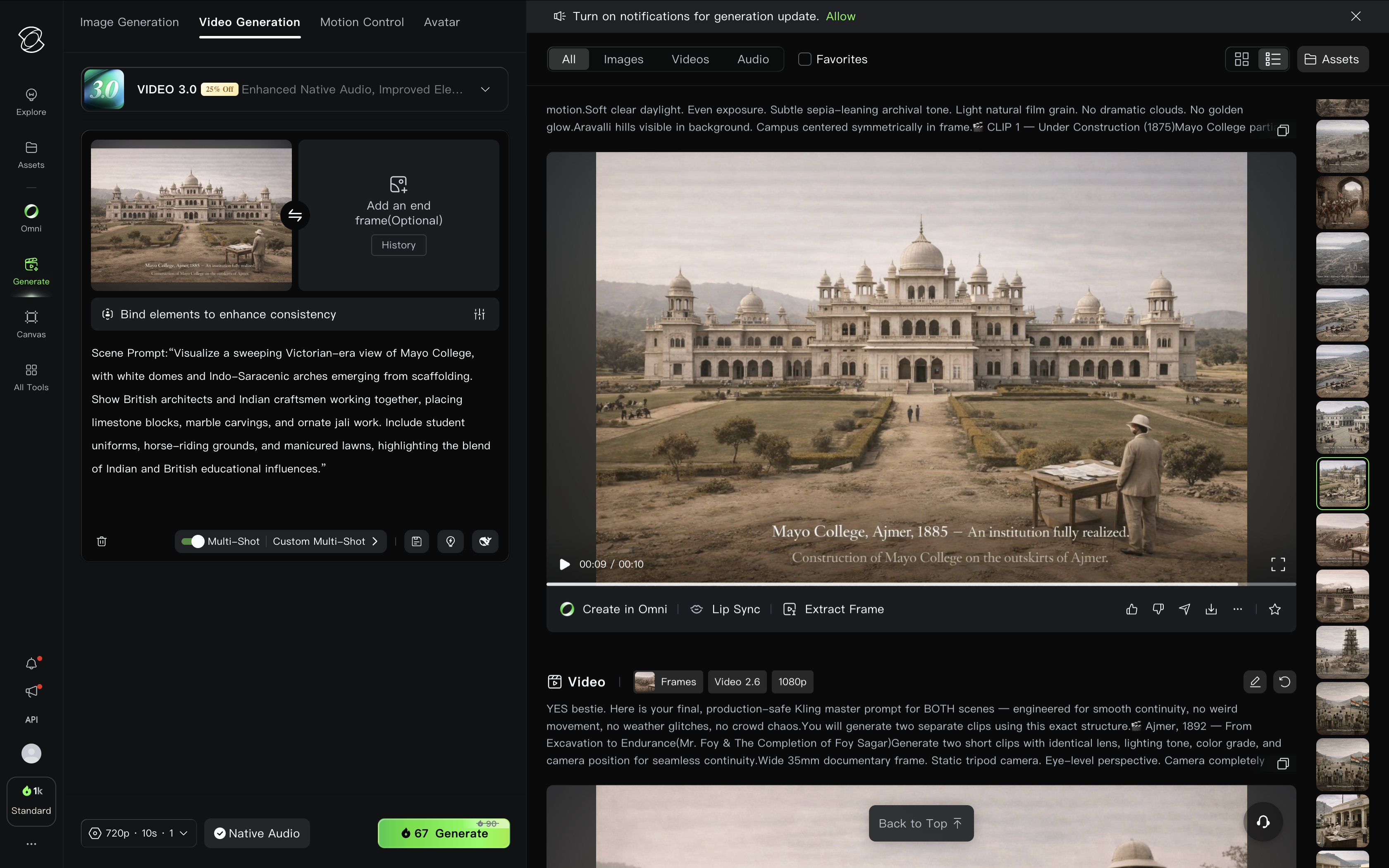This screenshot has height=868, width=1389.
Task: Open the notifications bell
Action: 31,664
